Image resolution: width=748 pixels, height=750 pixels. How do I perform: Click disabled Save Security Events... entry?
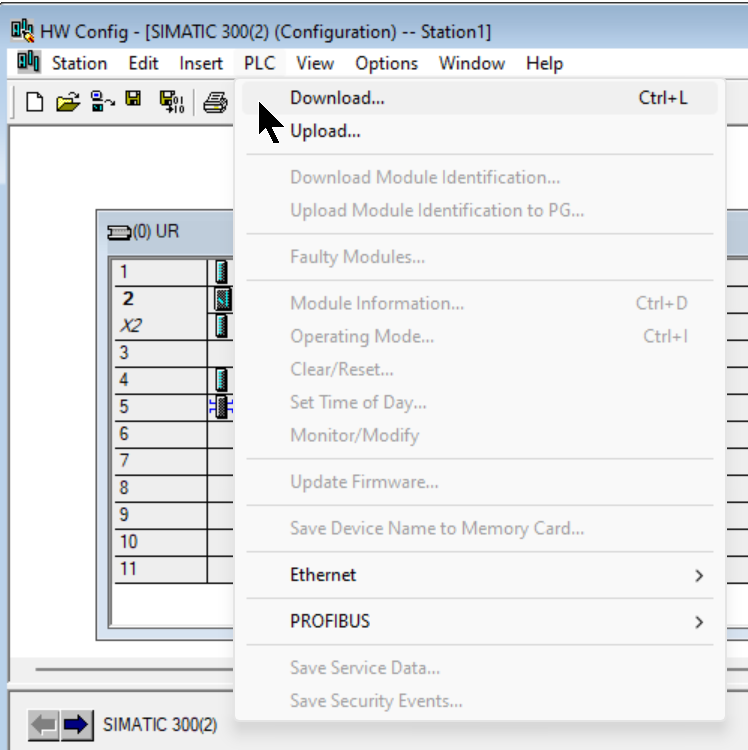(480, 701)
